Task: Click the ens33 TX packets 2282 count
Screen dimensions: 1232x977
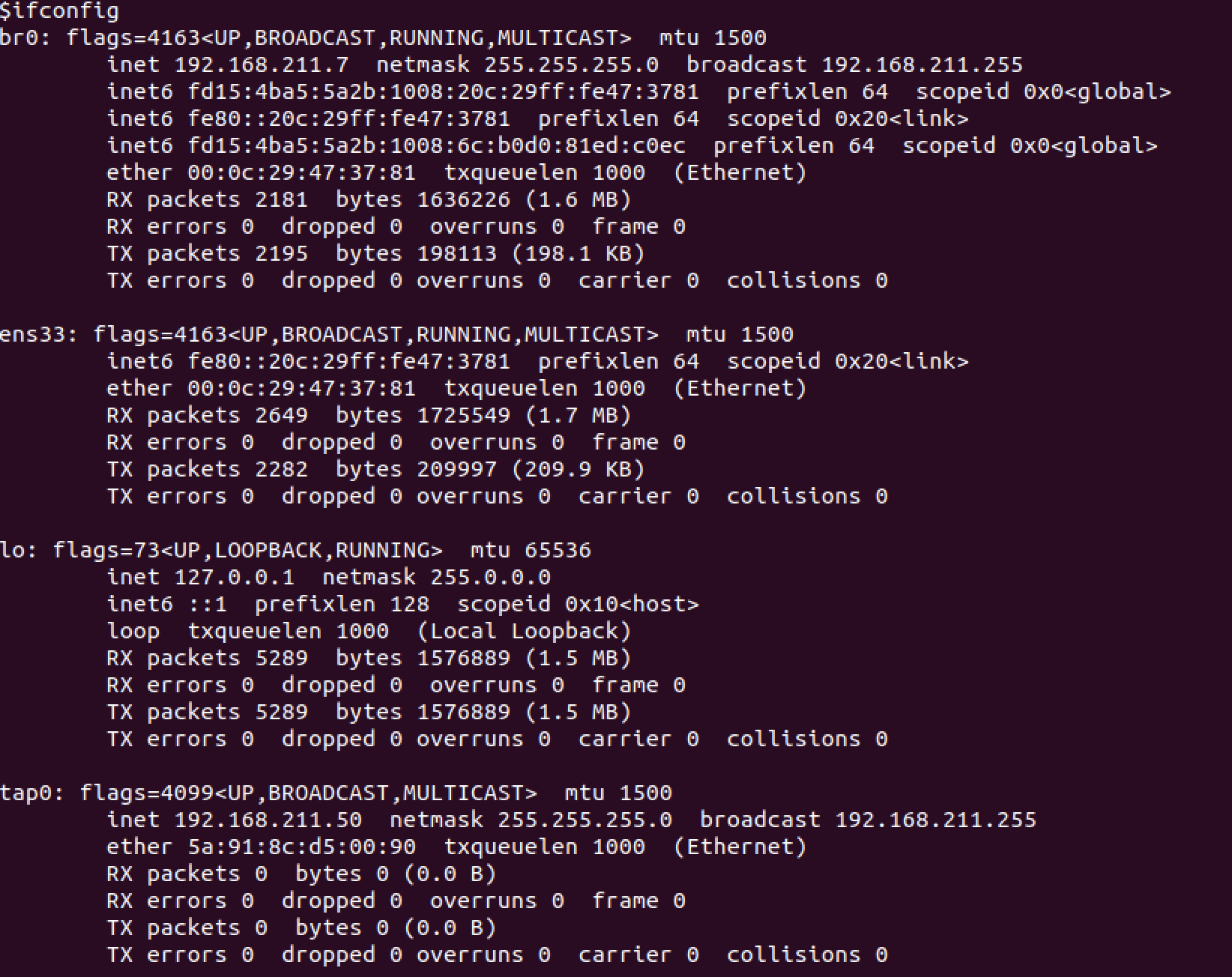Action: click(281, 469)
